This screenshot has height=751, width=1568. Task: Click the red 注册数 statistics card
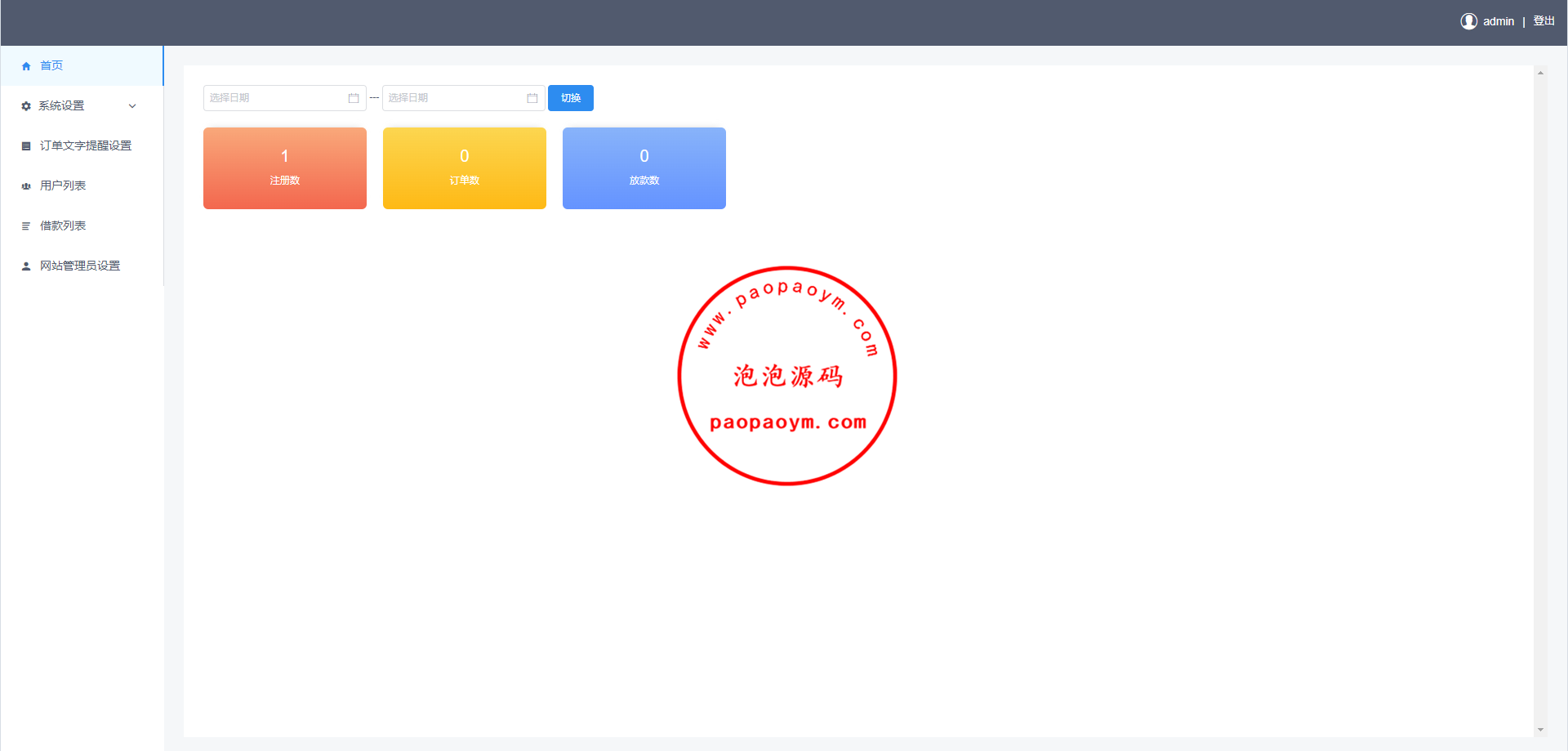[285, 168]
